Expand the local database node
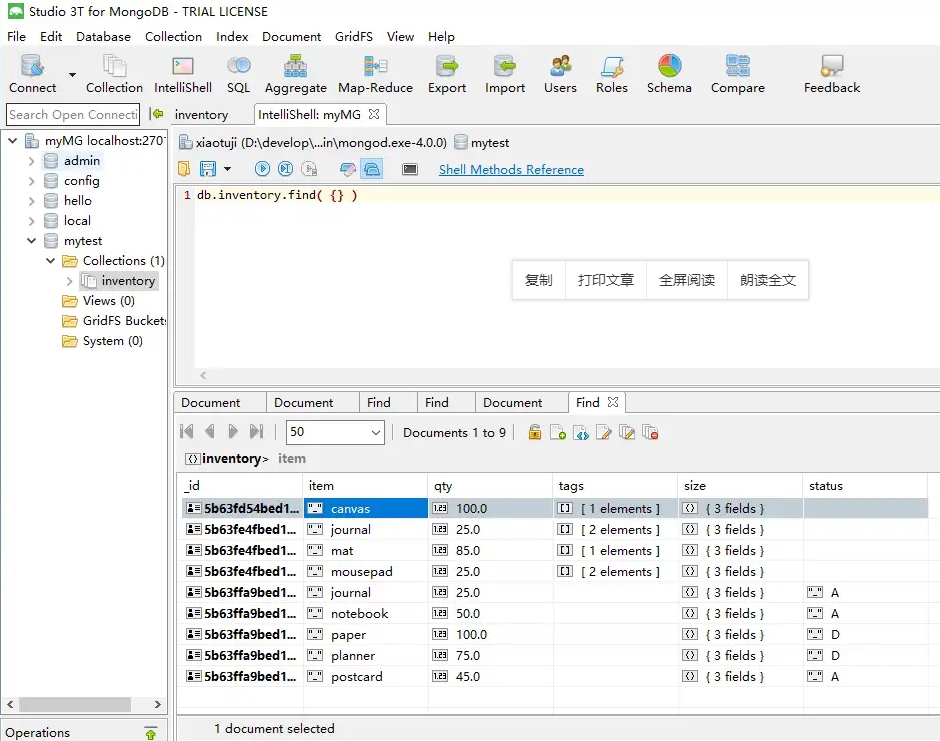 click(x=32, y=221)
